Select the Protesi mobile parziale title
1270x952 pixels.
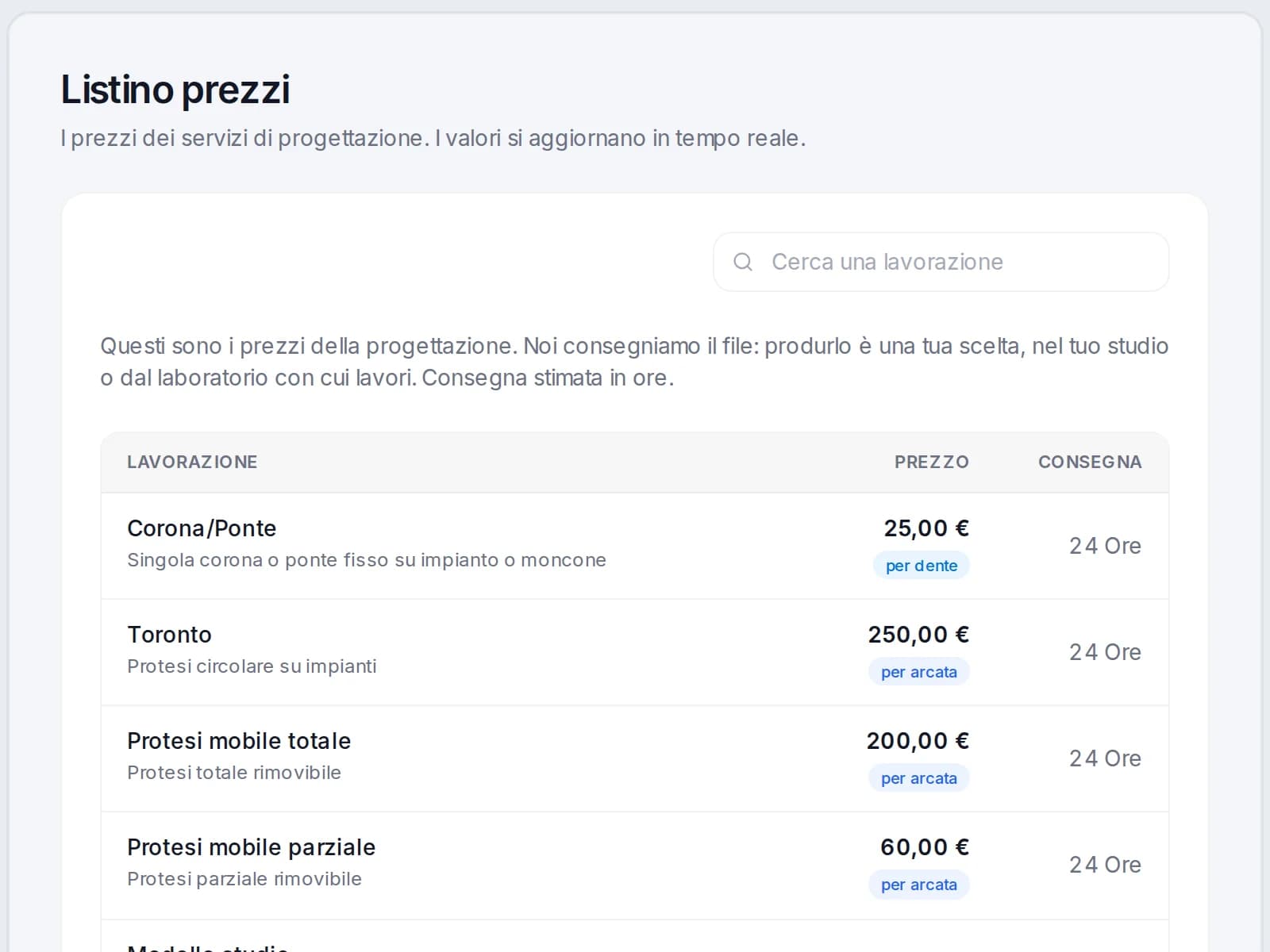click(251, 847)
